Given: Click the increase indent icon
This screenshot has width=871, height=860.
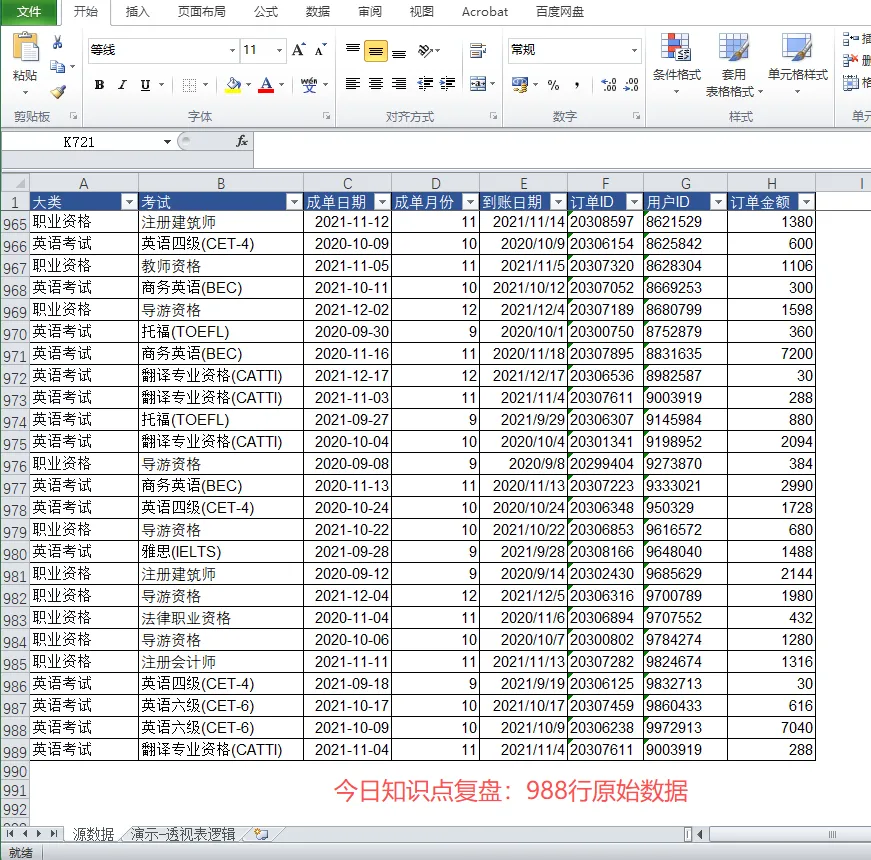Looking at the screenshot, I should pos(448,83).
